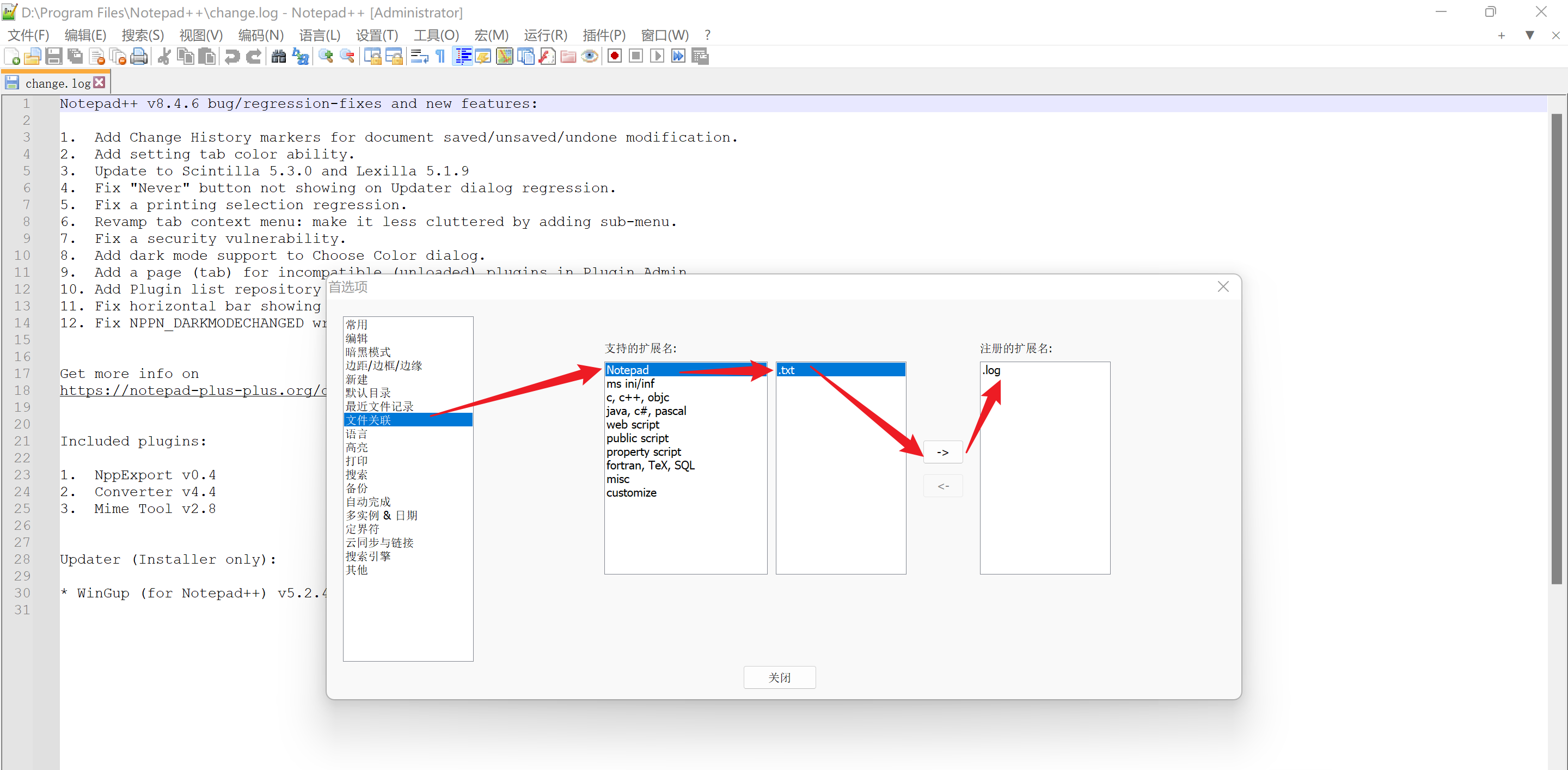Select 'web script' in supported extensions
Image resolution: width=1568 pixels, height=770 pixels.
[633, 425]
